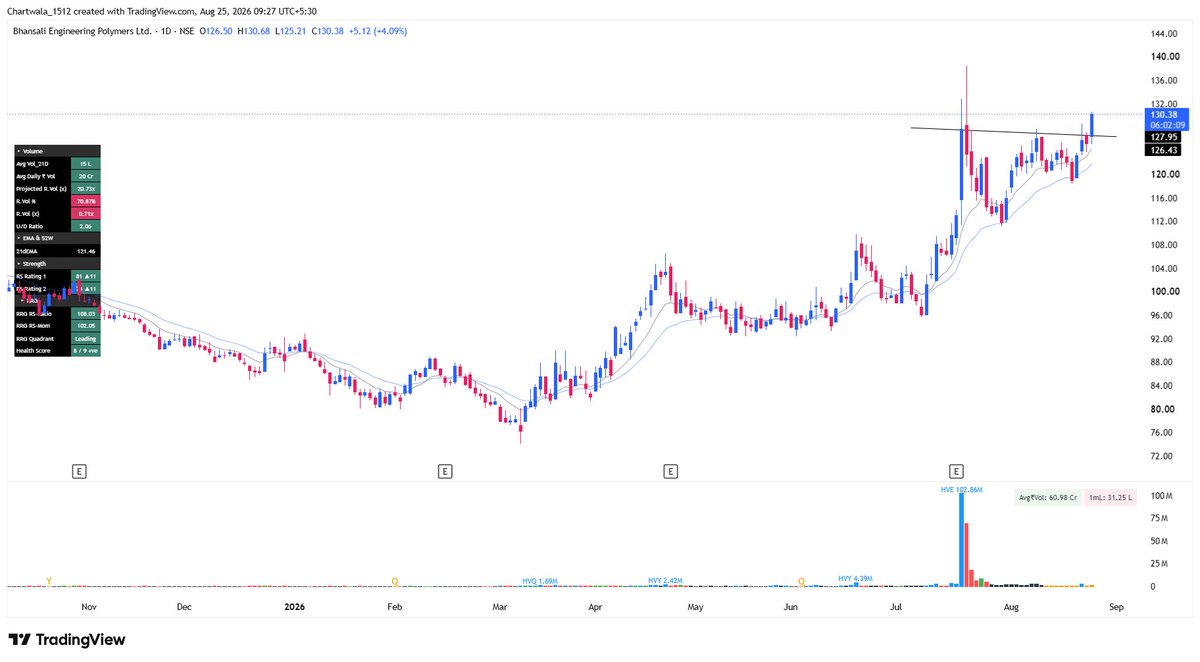1200x662 pixels.
Task: Click the Sep label on time axis
Action: 1117,607
